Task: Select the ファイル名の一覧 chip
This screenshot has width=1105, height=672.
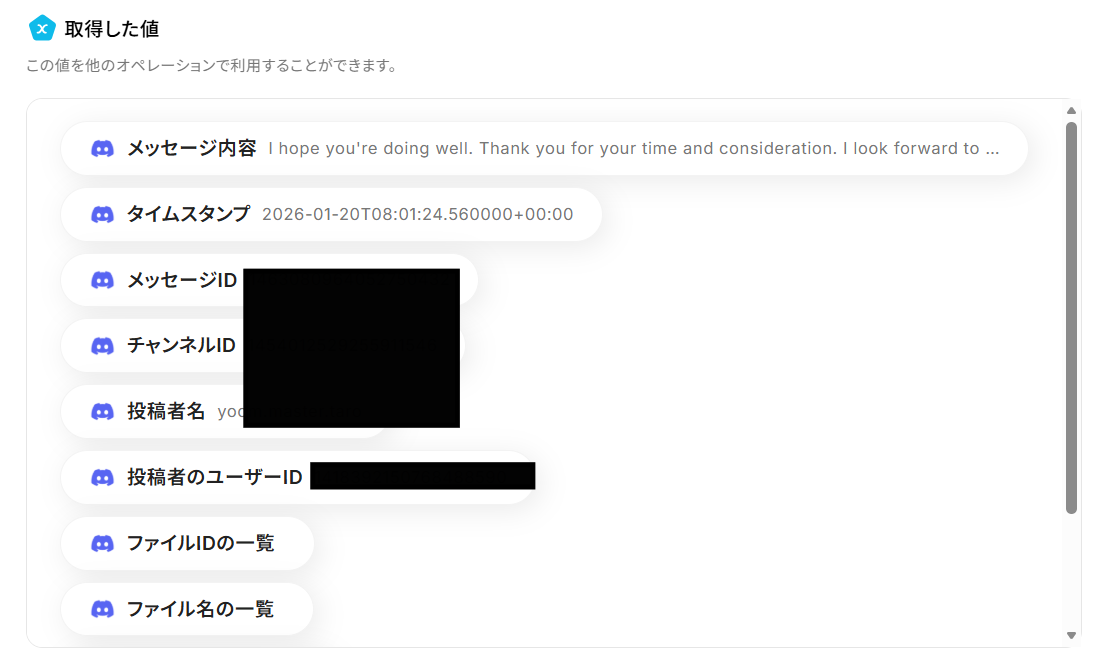Action: (187, 609)
